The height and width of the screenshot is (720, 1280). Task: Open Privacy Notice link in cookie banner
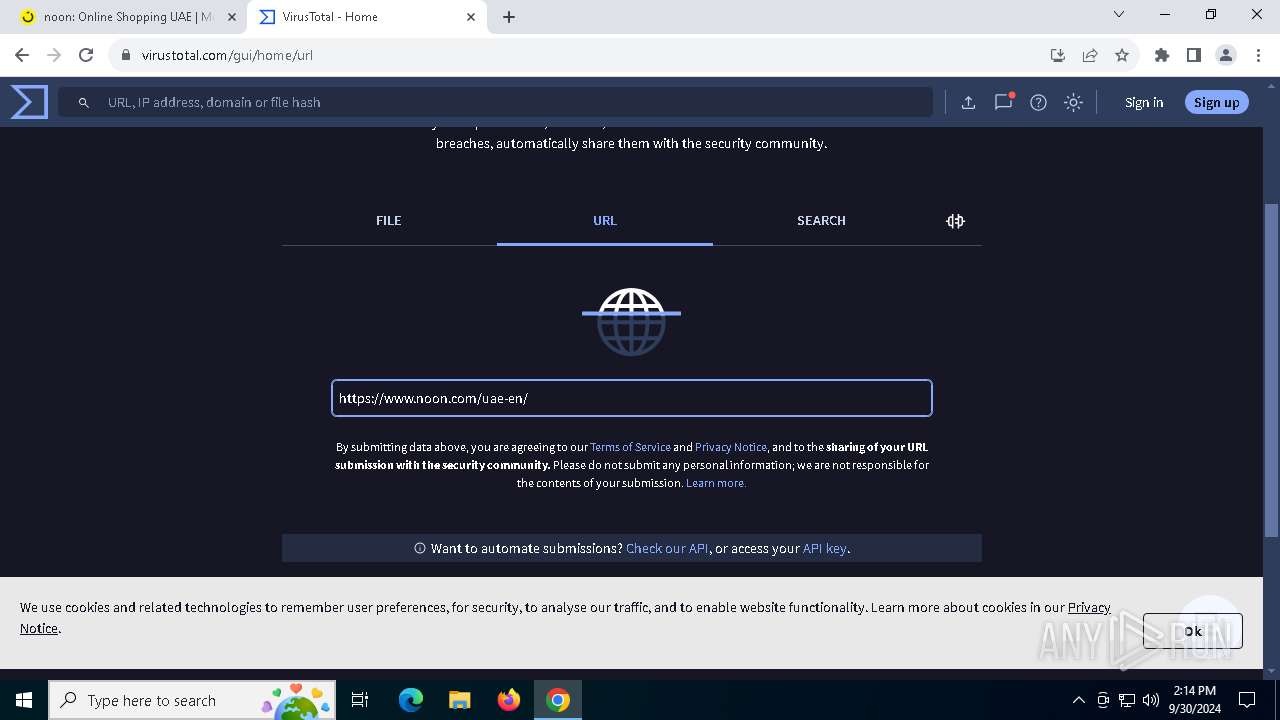[1089, 607]
